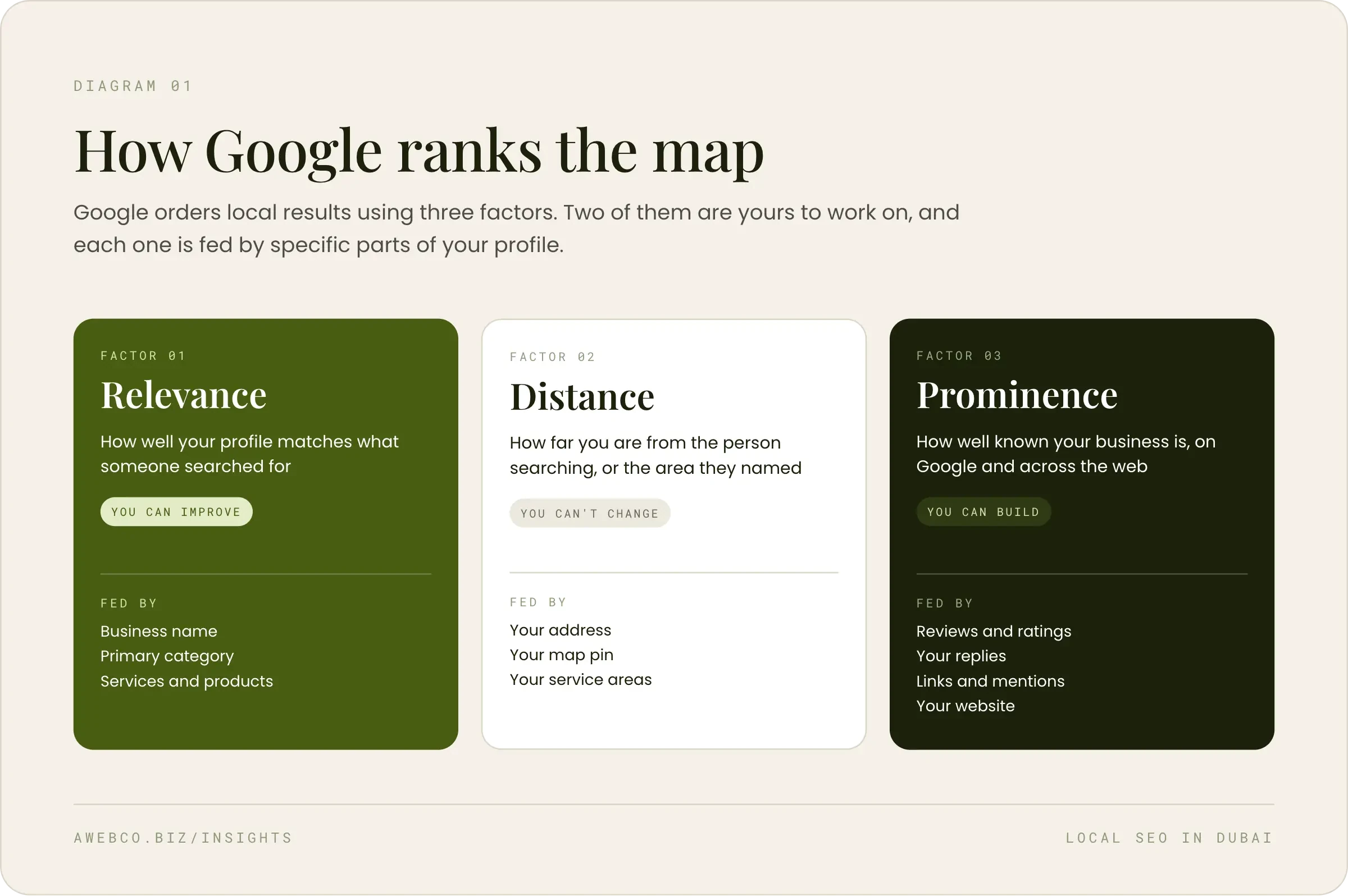Click the 'YOU CAN'T CHANGE' pill
Screen dimensions: 1348x896
(590, 514)
